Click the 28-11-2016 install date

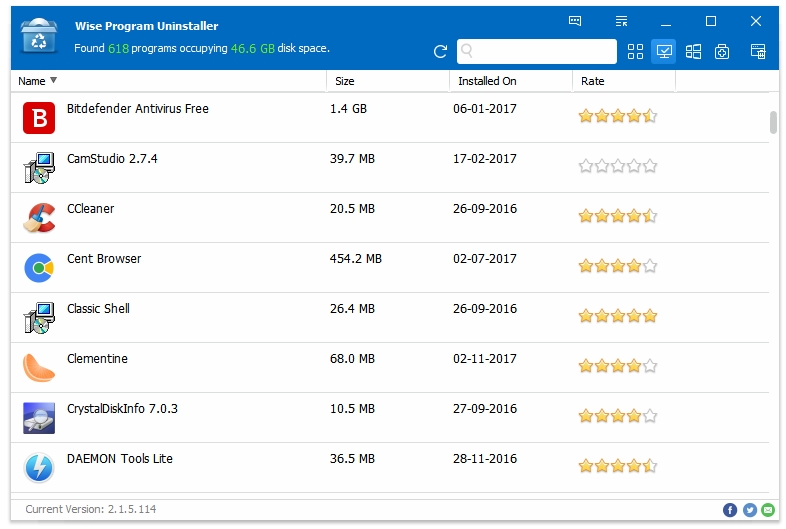[x=485, y=459]
